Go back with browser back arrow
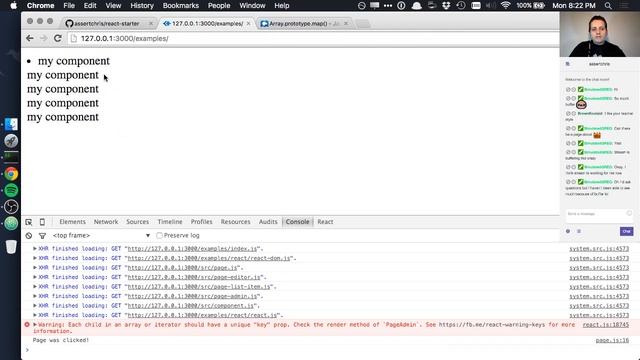This screenshot has height=360, width=640. [30, 38]
